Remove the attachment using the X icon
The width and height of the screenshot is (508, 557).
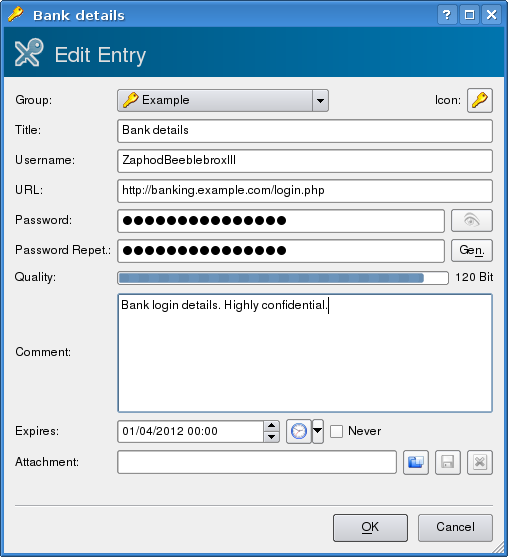480,462
